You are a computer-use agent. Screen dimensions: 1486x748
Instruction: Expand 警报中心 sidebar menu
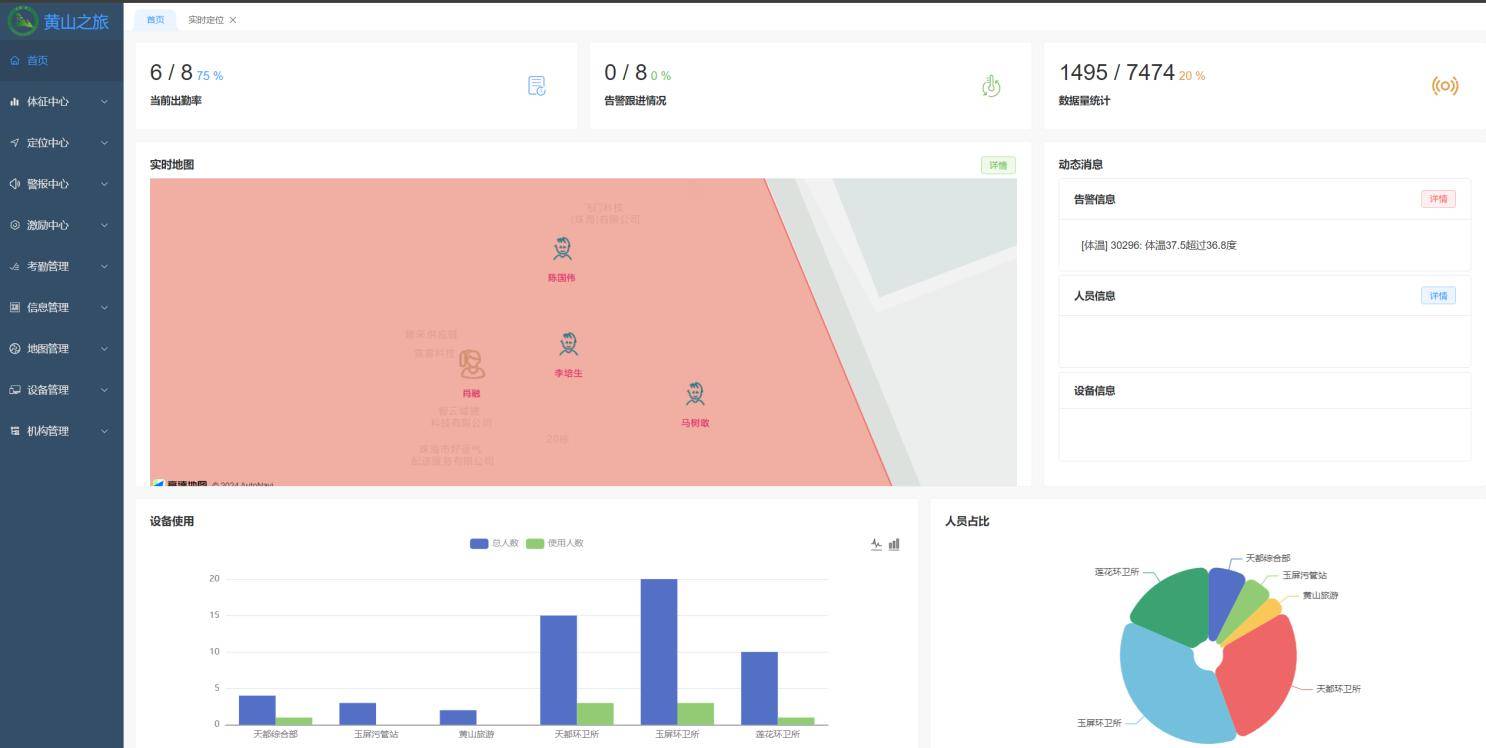click(60, 184)
